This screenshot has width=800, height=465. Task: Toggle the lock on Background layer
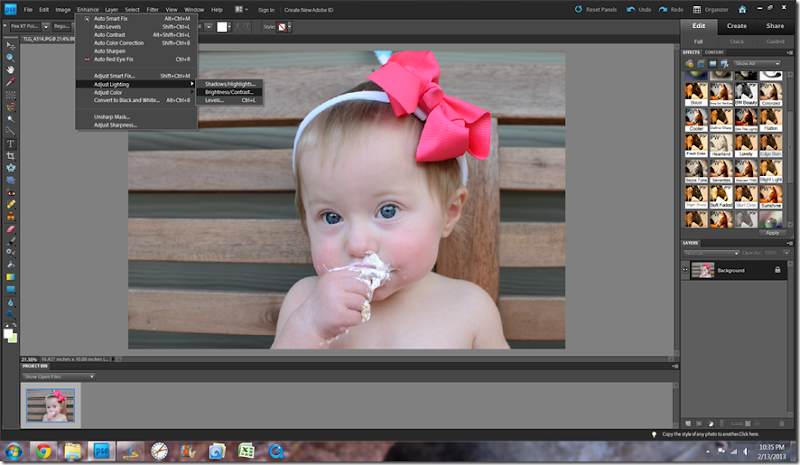click(x=776, y=270)
